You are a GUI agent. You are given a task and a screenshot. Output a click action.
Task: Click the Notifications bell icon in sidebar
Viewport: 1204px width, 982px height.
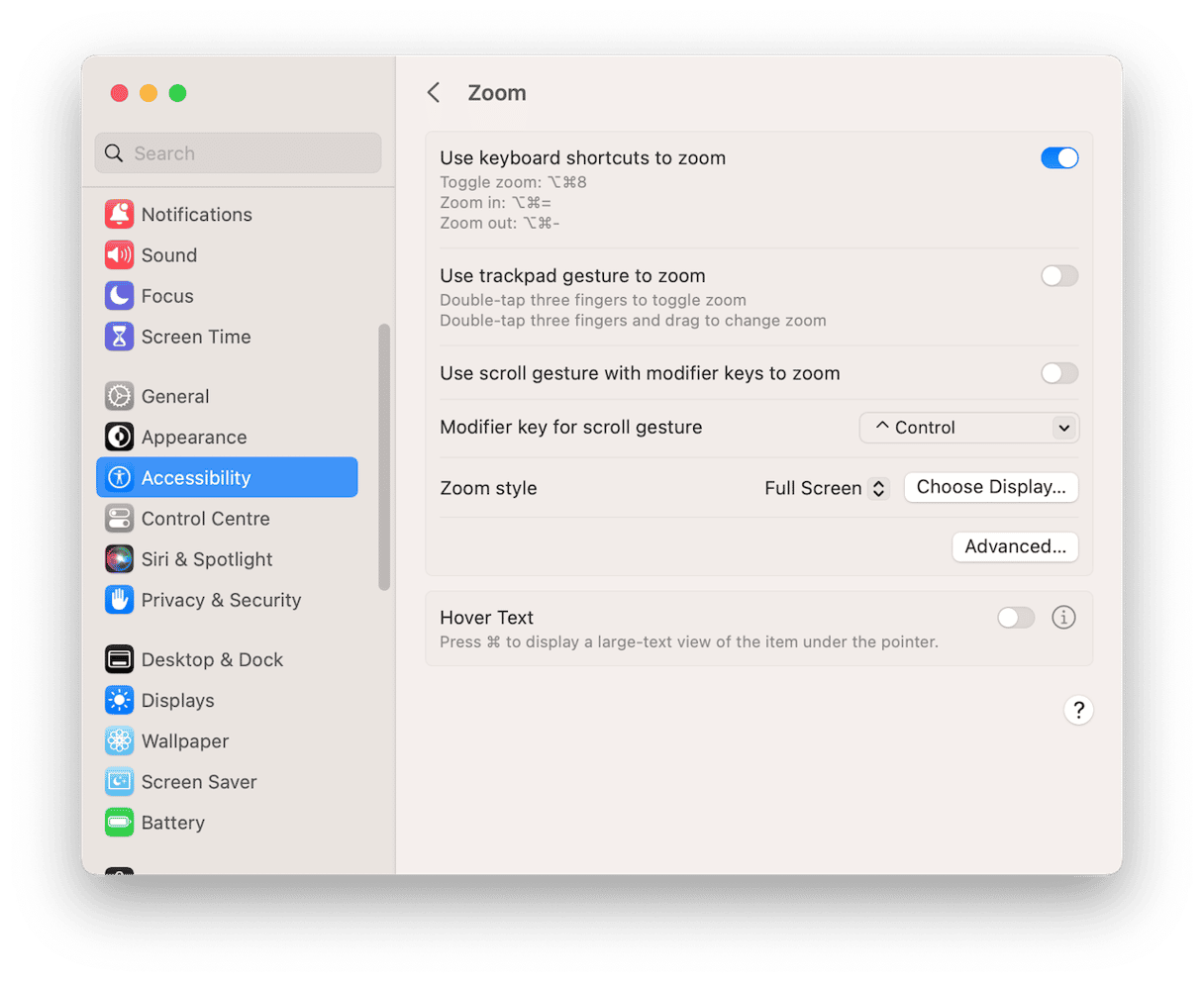(119, 214)
